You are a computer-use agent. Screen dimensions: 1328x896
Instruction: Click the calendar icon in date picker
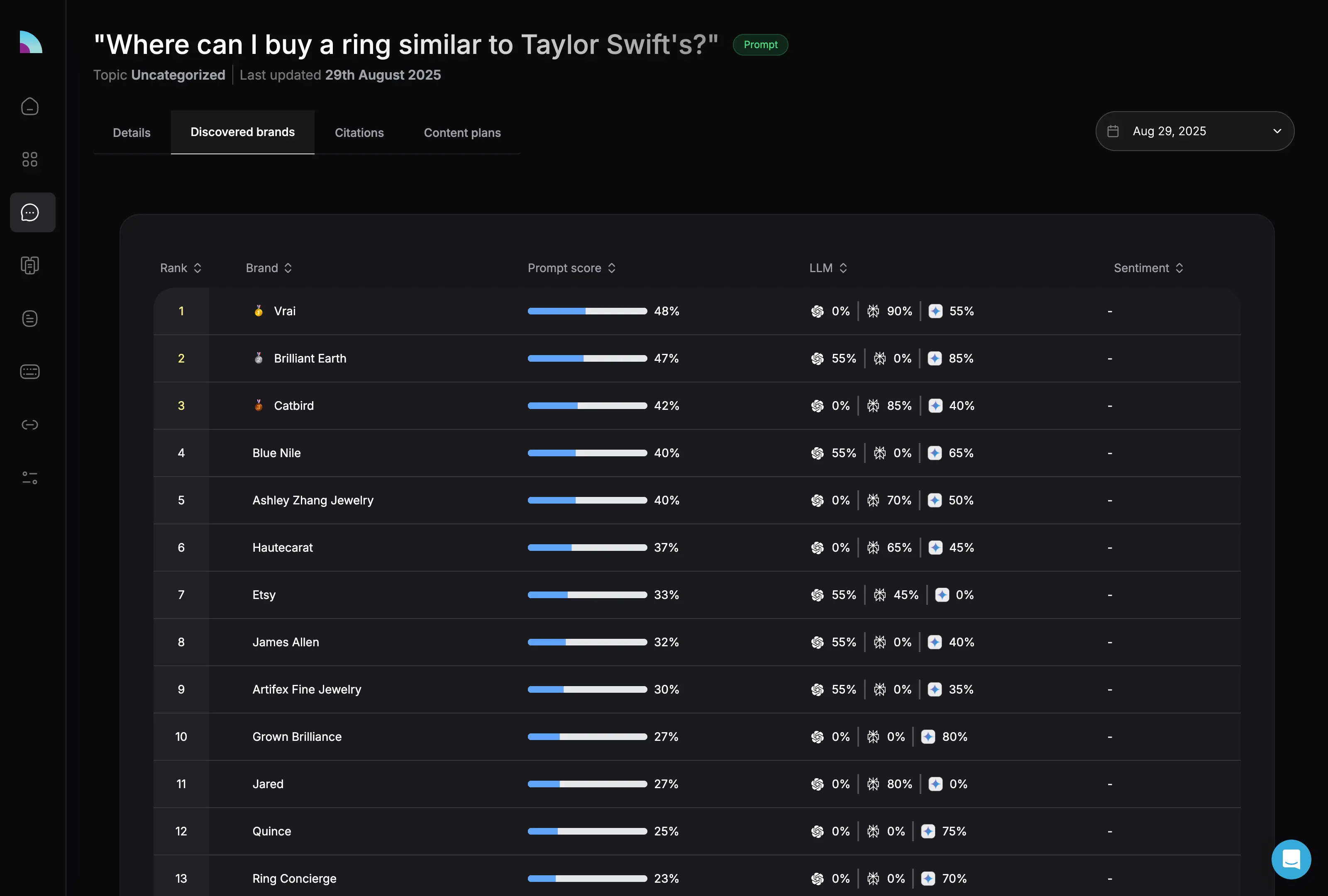(1113, 131)
